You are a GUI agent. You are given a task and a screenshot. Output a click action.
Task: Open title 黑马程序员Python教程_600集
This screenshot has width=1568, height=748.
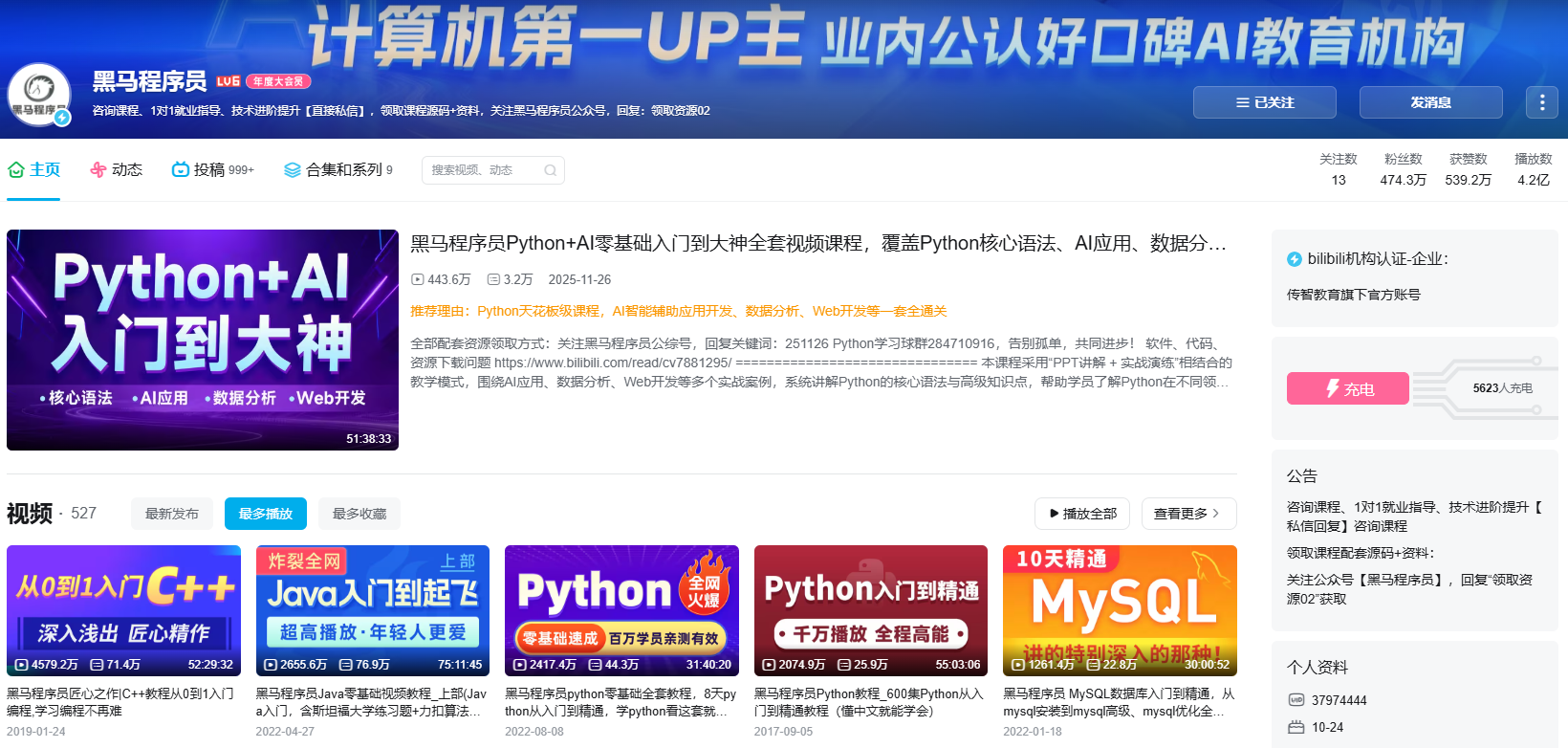(869, 702)
